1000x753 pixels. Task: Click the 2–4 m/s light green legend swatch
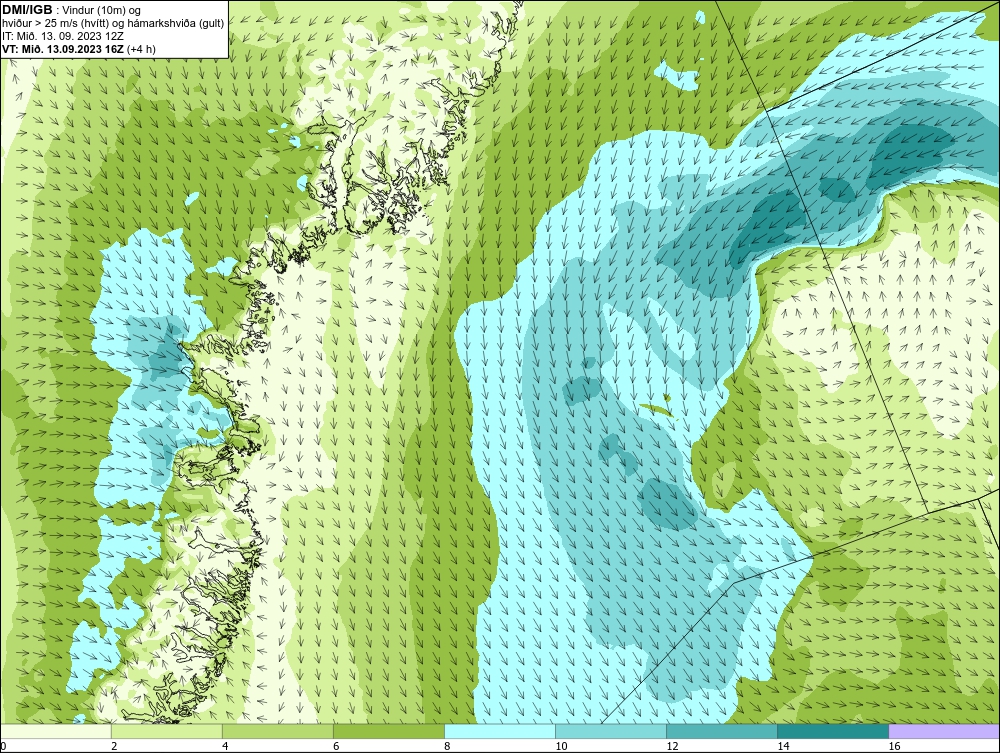click(166, 731)
